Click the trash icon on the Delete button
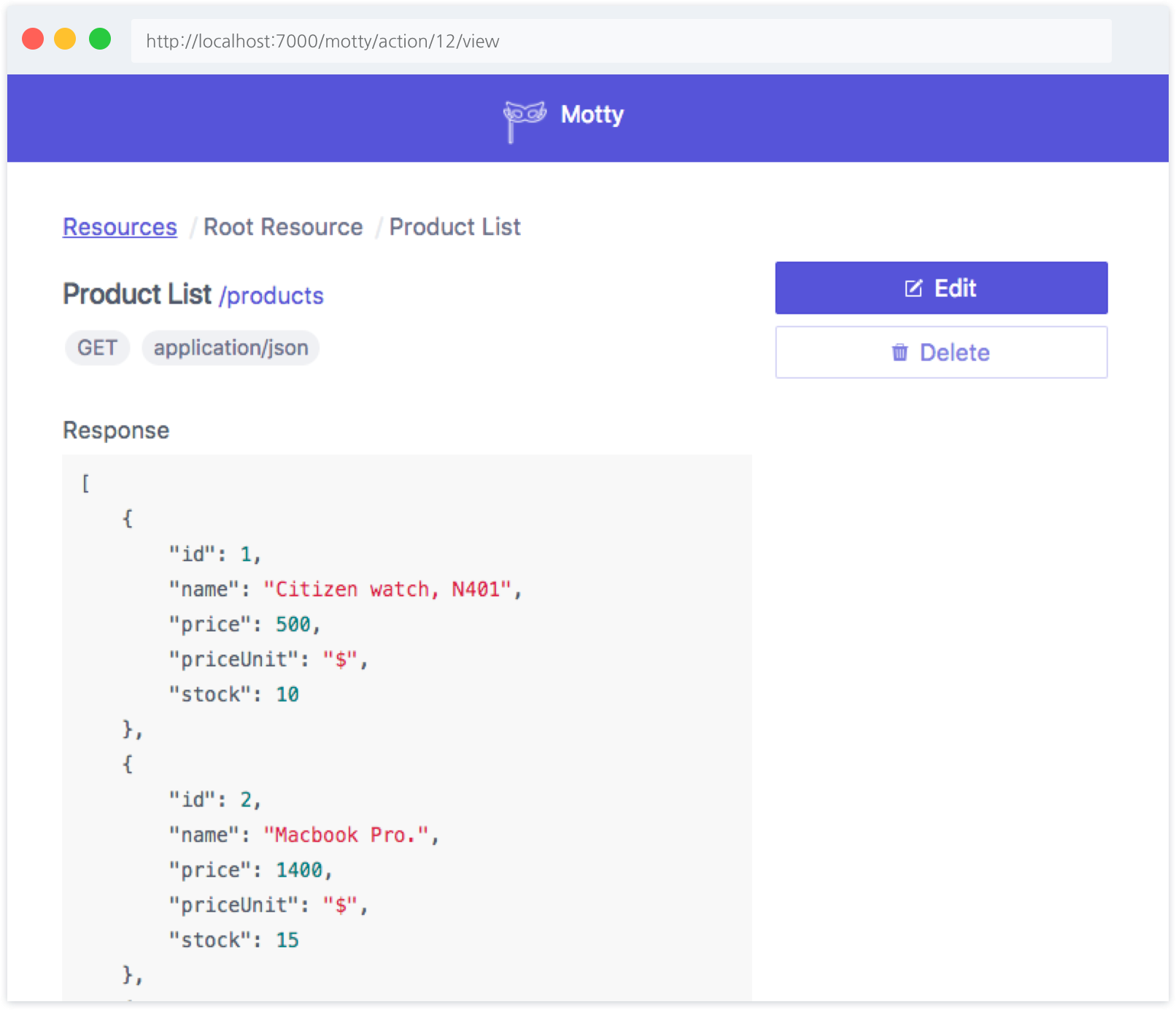Screen dimensions: 1176x1010 pyautogui.click(x=900, y=352)
